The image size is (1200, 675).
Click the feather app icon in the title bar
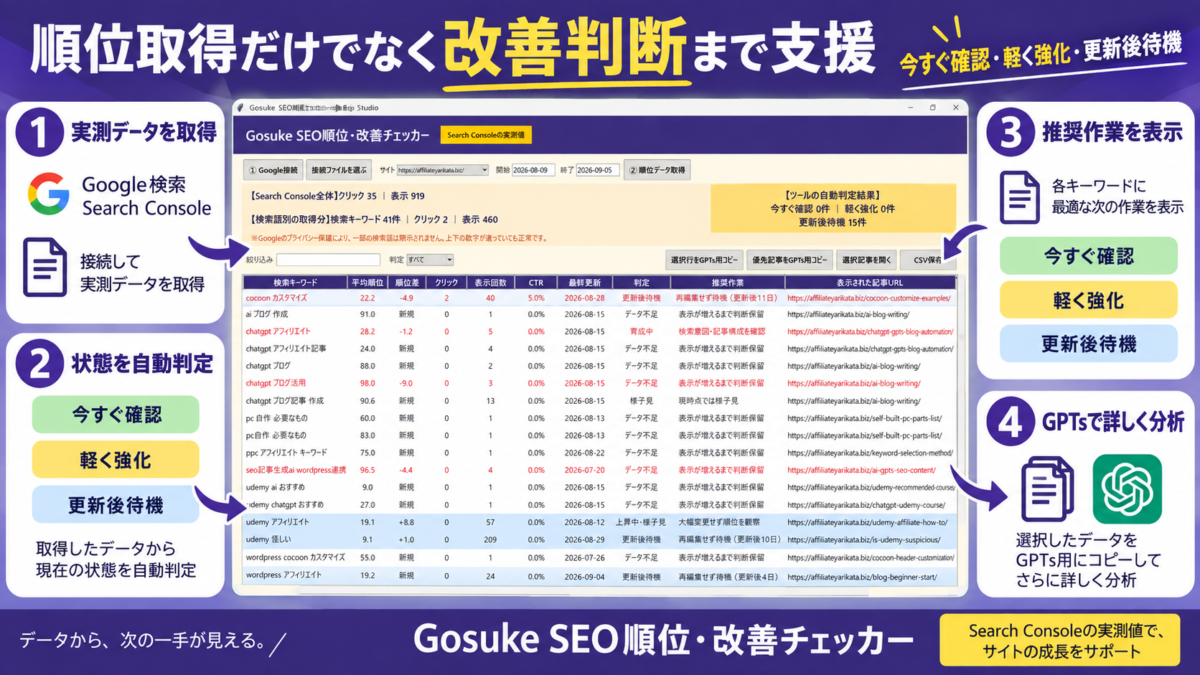240,107
